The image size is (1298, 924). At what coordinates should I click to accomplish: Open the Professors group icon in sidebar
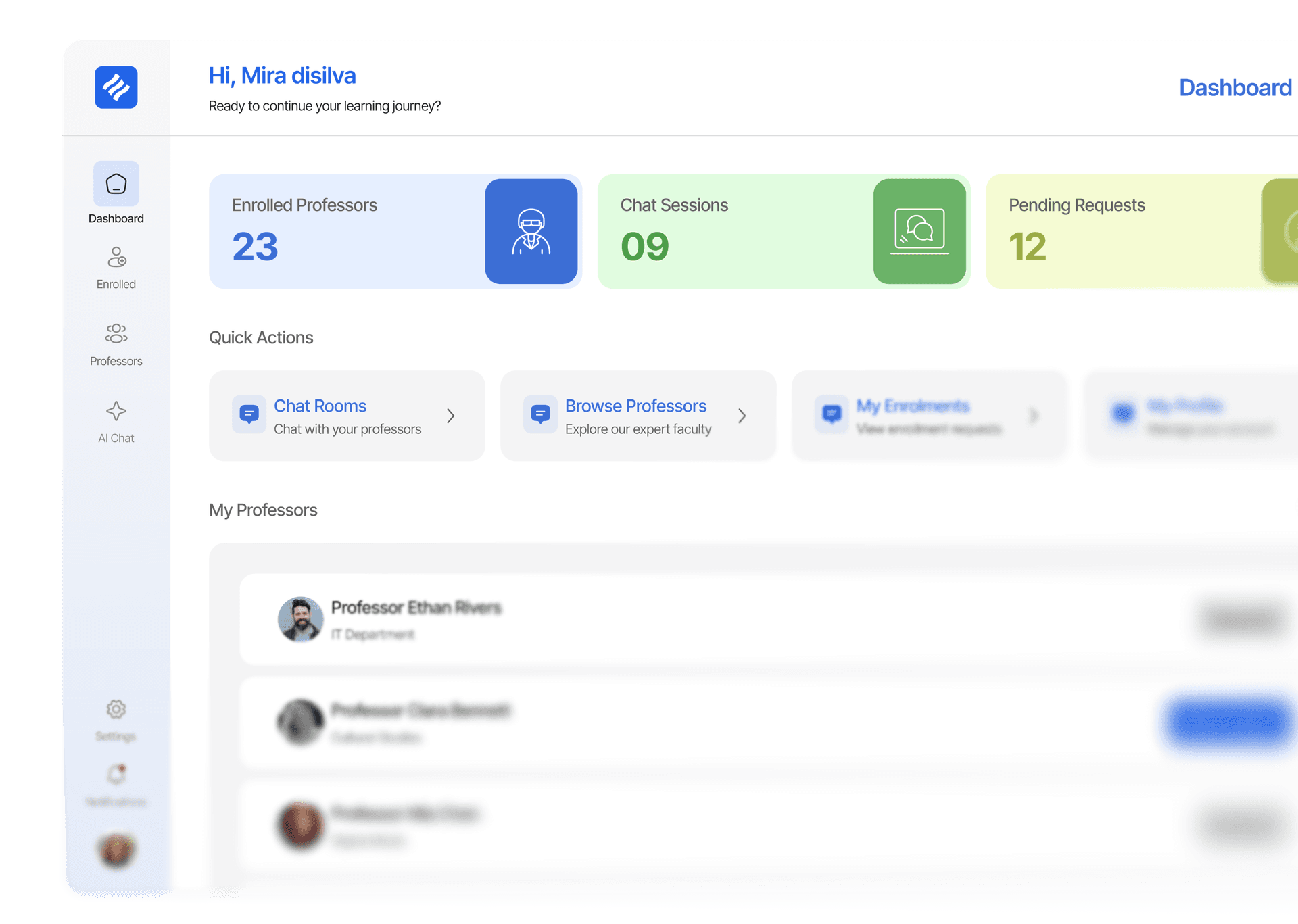tap(116, 333)
